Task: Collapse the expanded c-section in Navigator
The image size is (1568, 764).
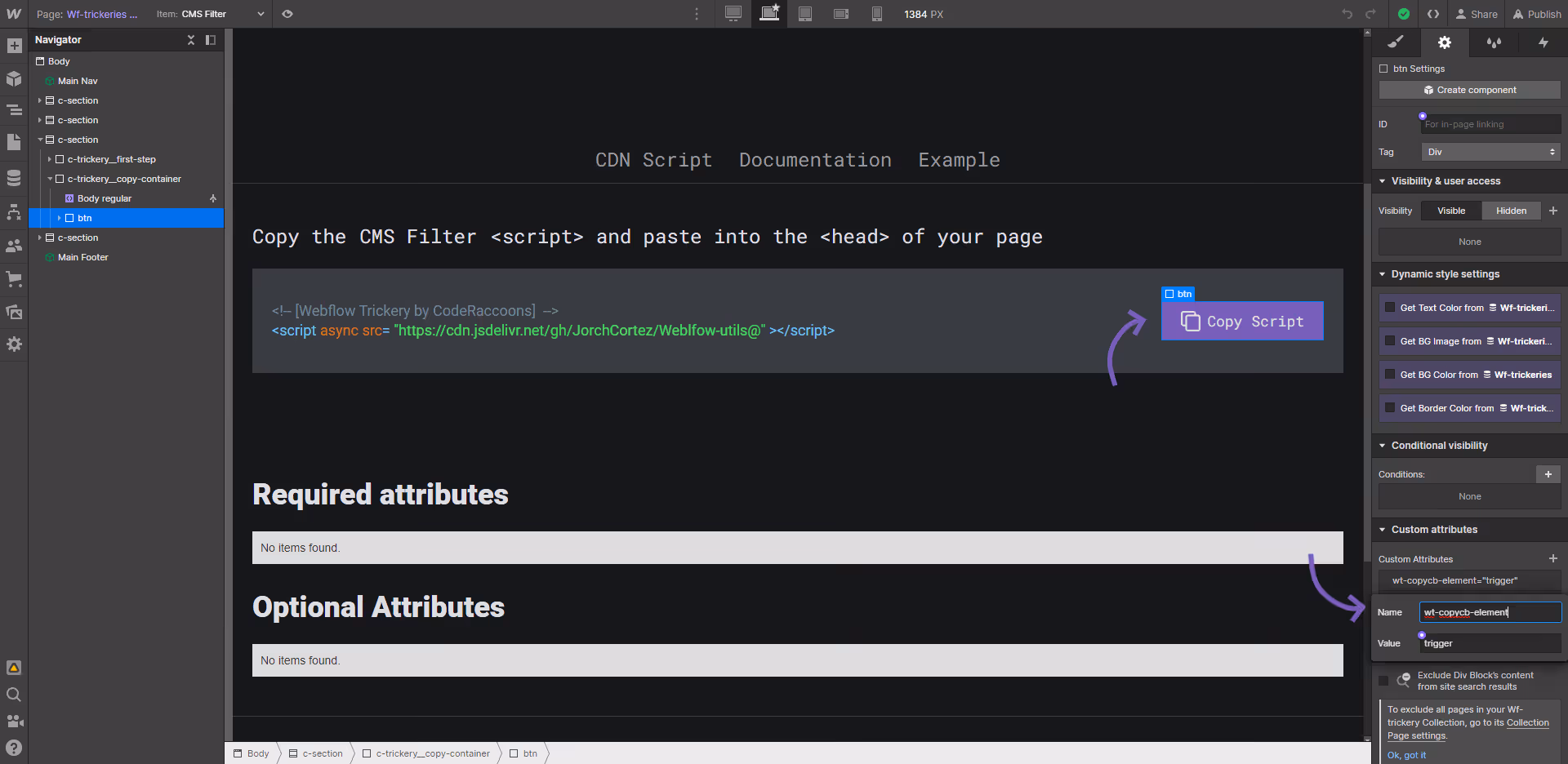Action: coord(40,140)
